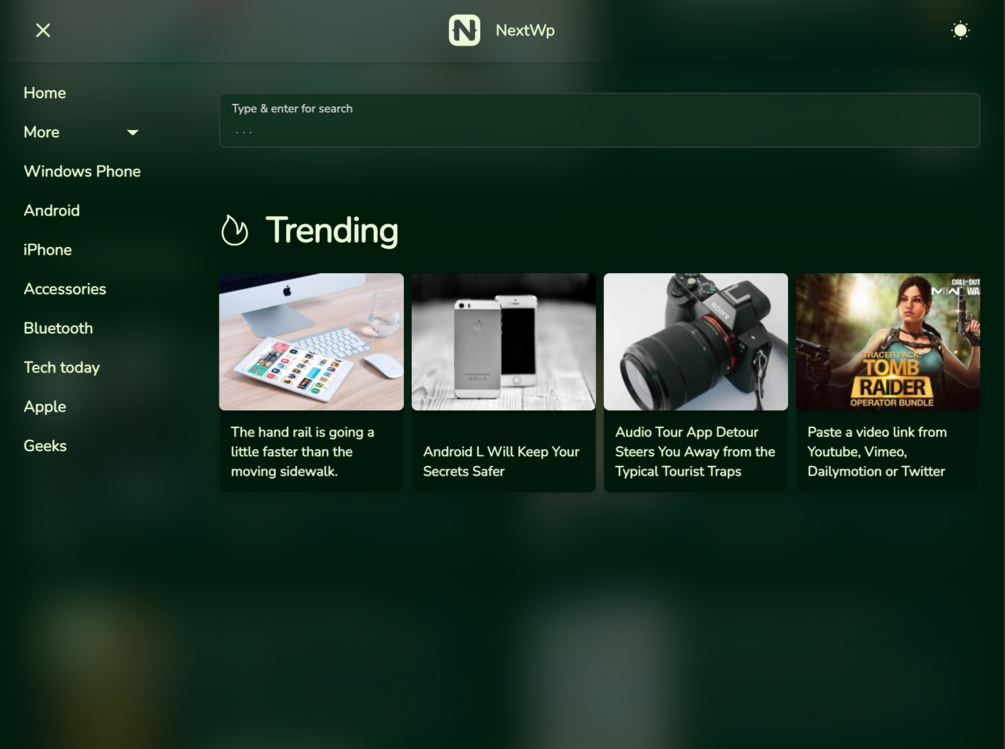Open 'Audio Tour App Detour' article link
The width and height of the screenshot is (1005, 749).
[695, 452]
